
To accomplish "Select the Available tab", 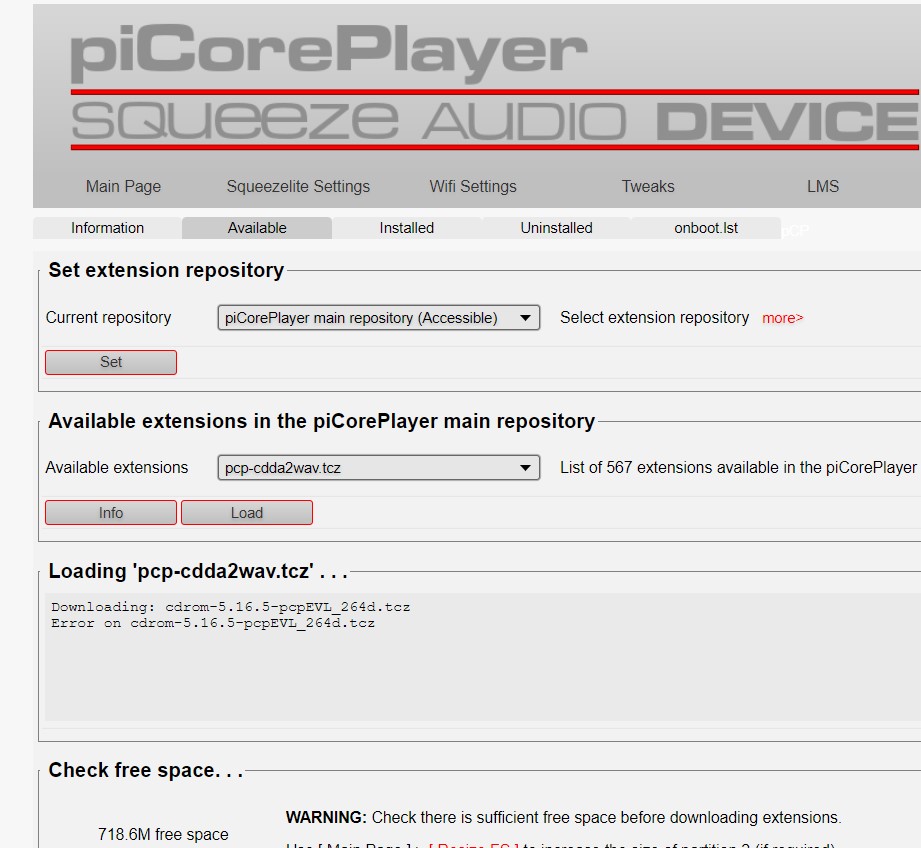I will point(257,228).
